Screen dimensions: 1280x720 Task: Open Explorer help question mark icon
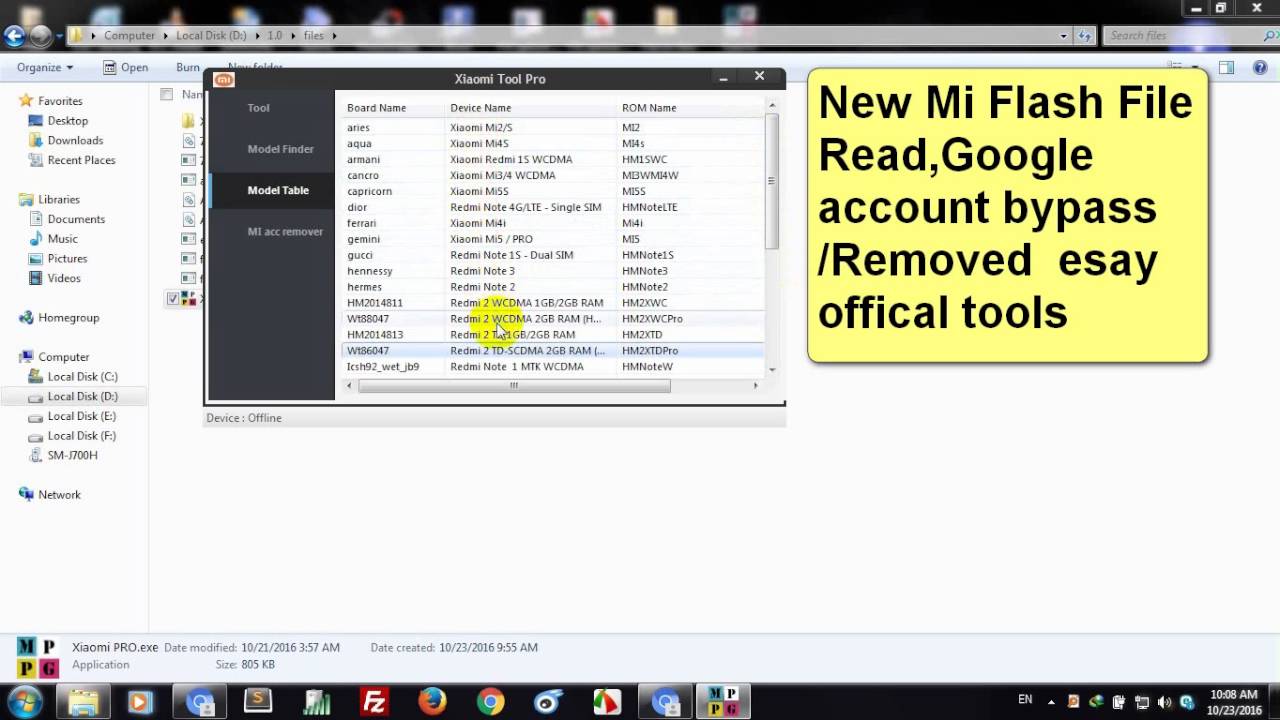click(1260, 67)
